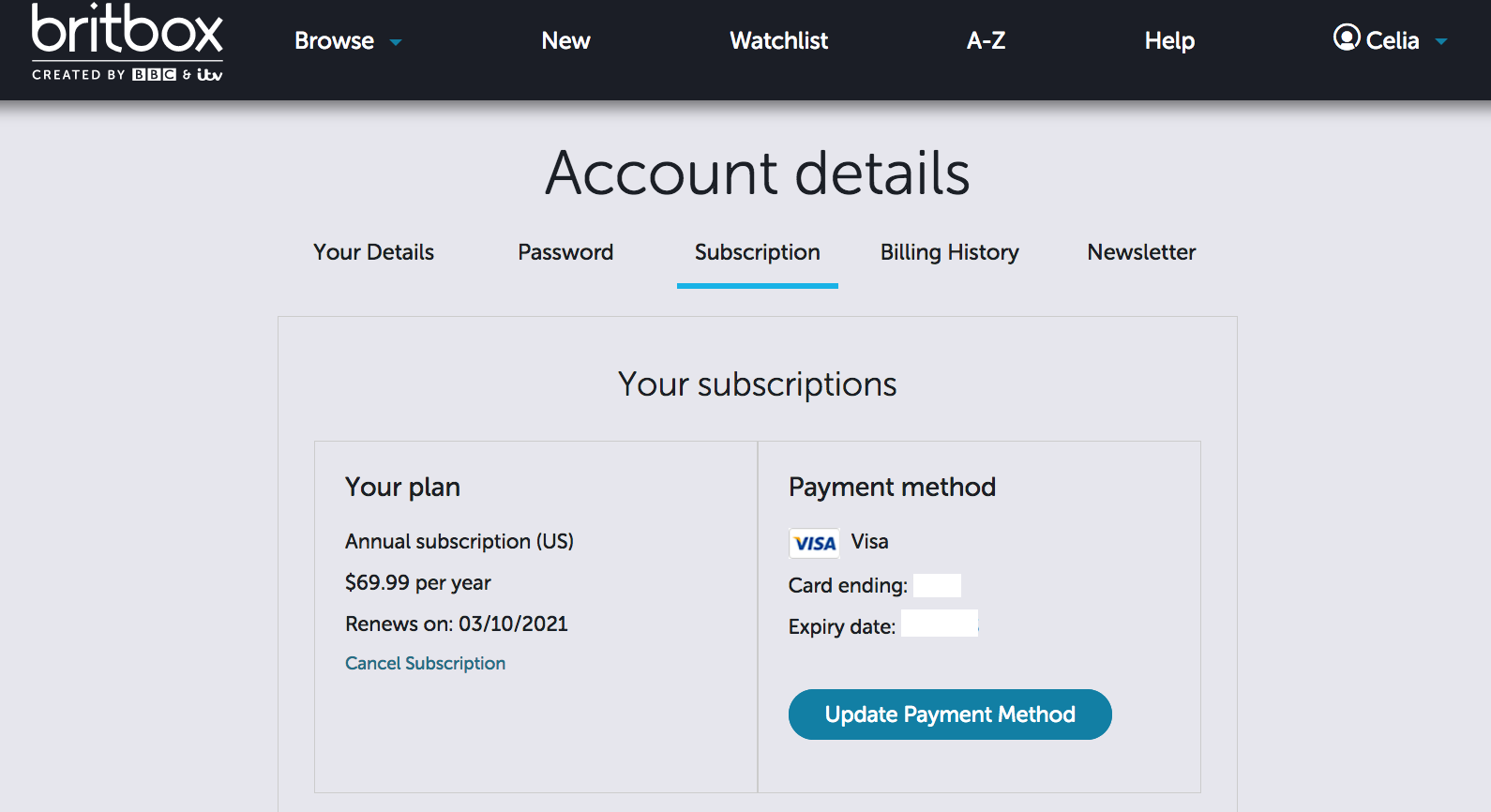This screenshot has height=812, width=1491.
Task: Open the A-Z listing
Action: (x=986, y=41)
